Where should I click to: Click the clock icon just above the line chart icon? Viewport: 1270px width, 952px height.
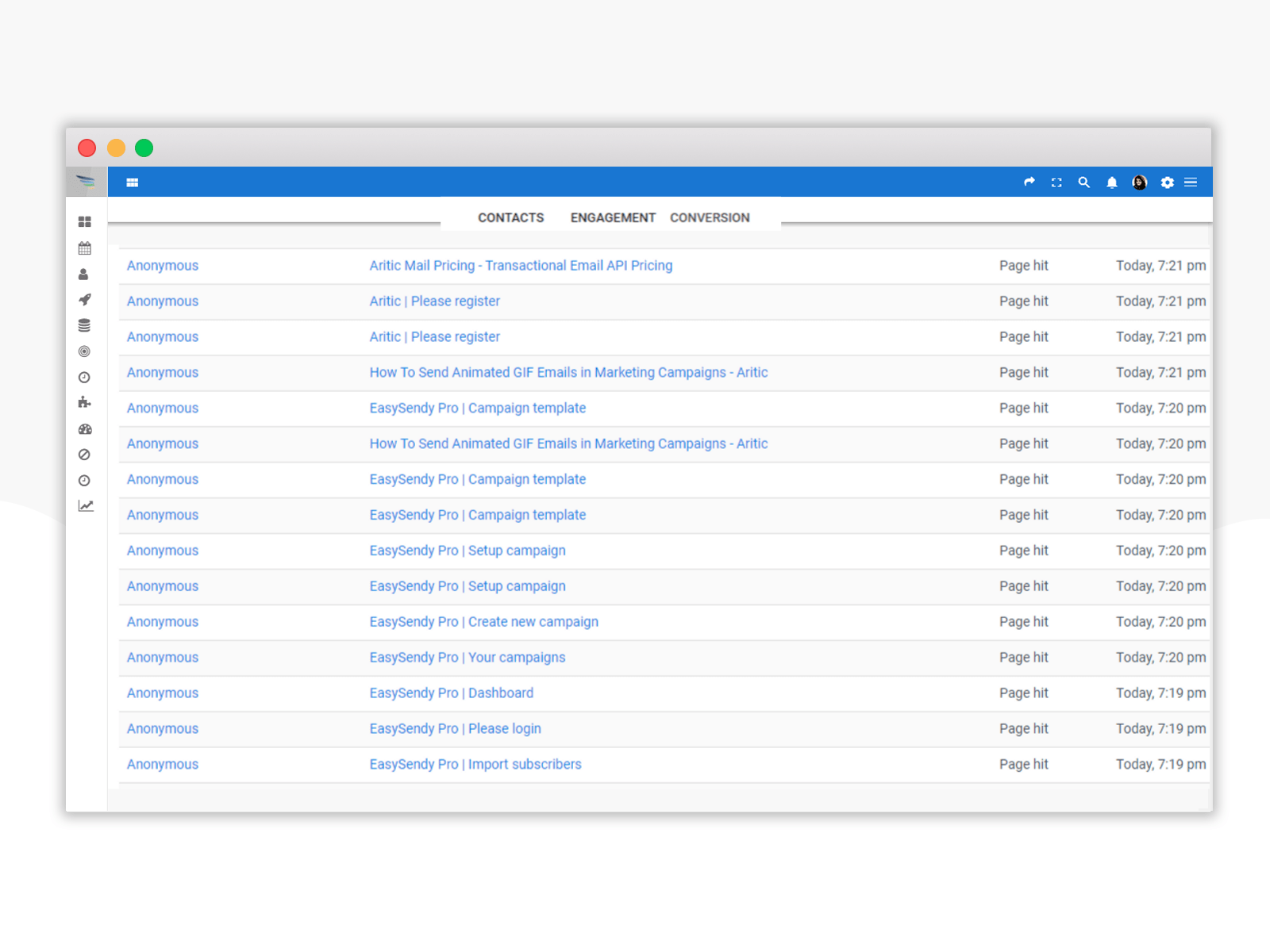tap(84, 481)
